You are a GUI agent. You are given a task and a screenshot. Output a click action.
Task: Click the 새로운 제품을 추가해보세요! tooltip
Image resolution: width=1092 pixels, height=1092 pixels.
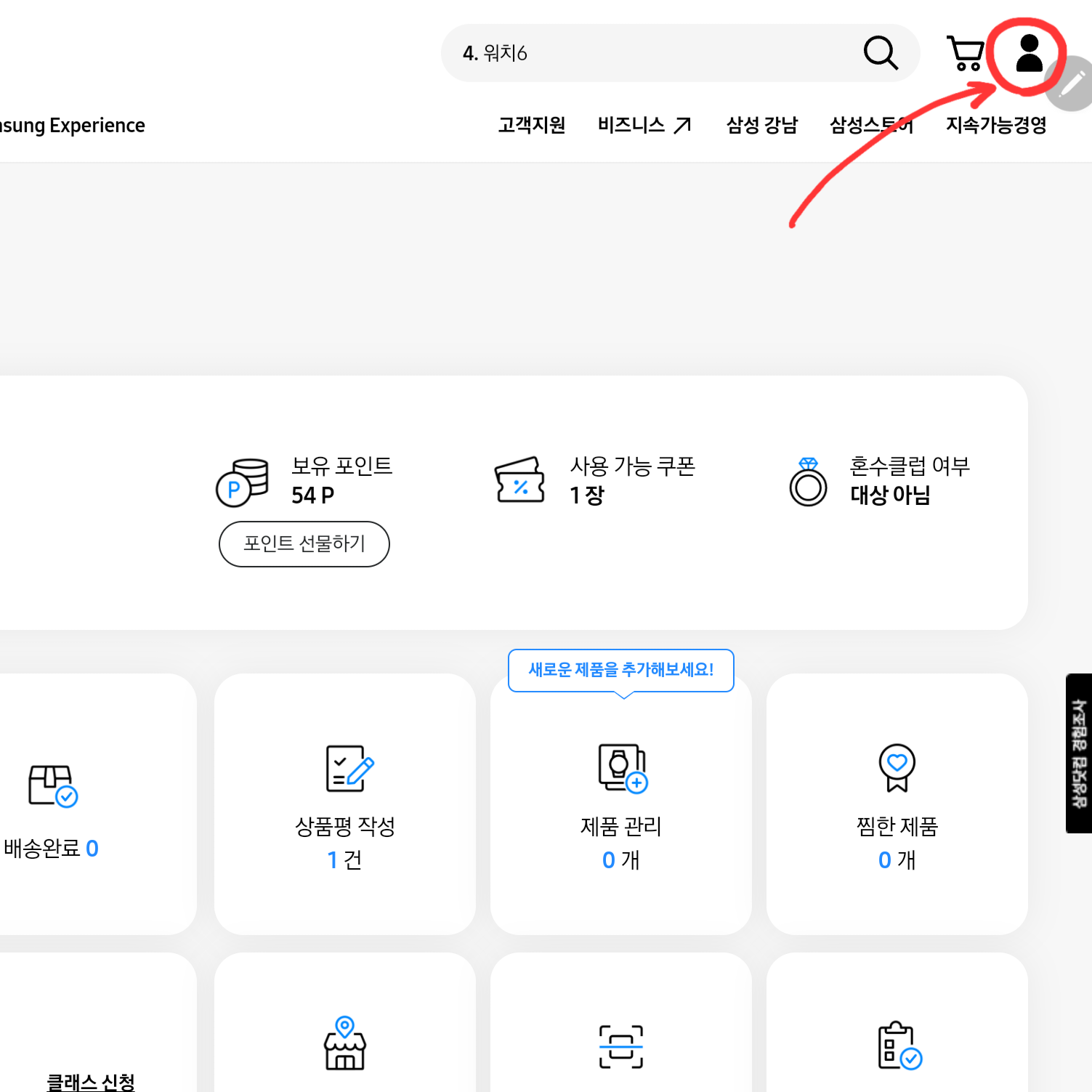(x=621, y=670)
